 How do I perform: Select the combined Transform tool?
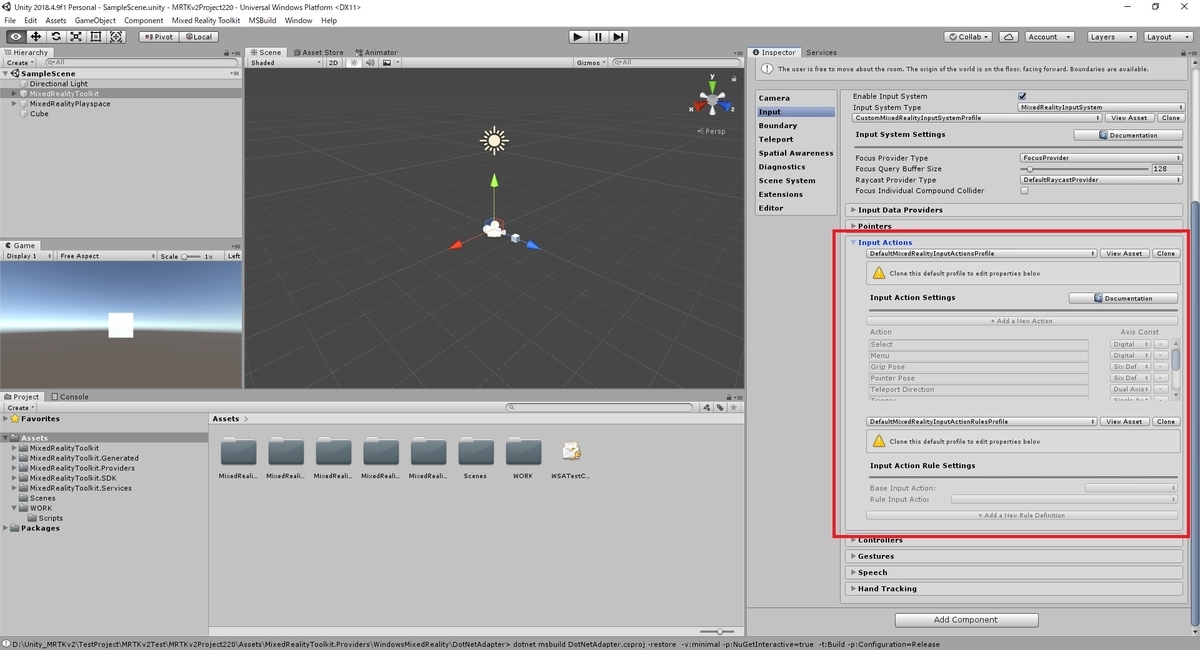pos(116,37)
